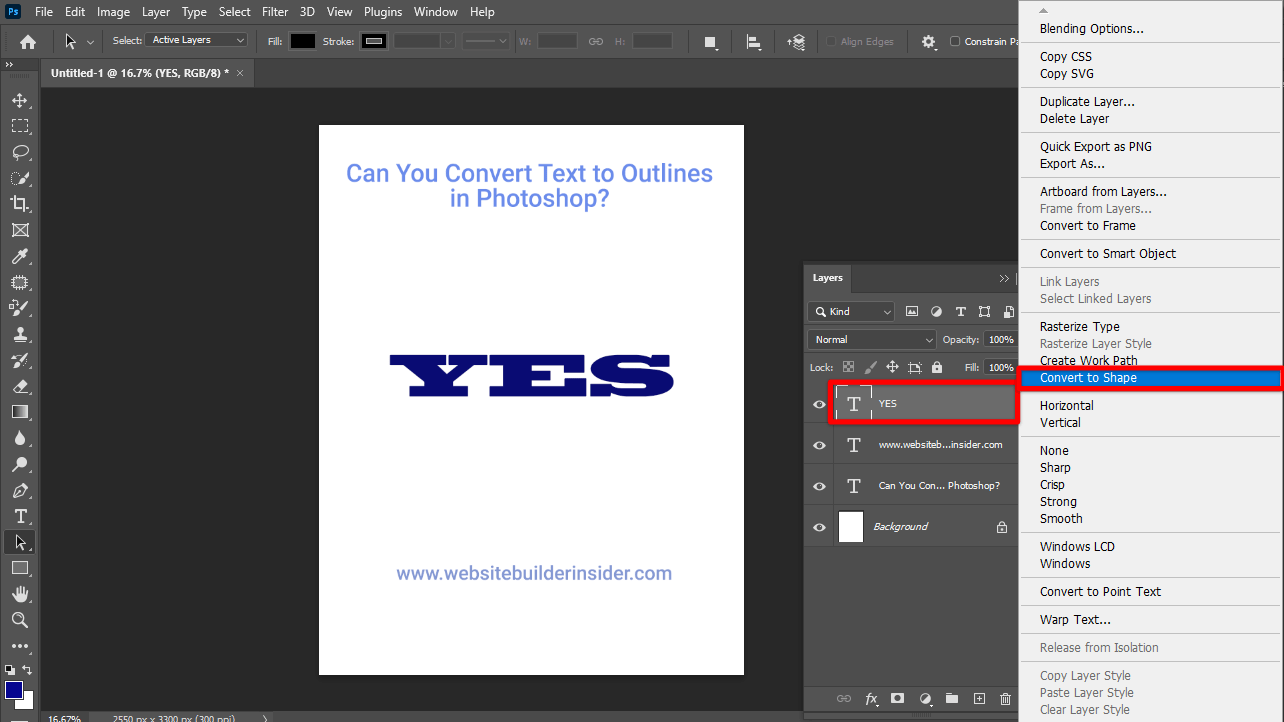1284x722 pixels.
Task: Choose the Lasso tool
Action: point(20,152)
